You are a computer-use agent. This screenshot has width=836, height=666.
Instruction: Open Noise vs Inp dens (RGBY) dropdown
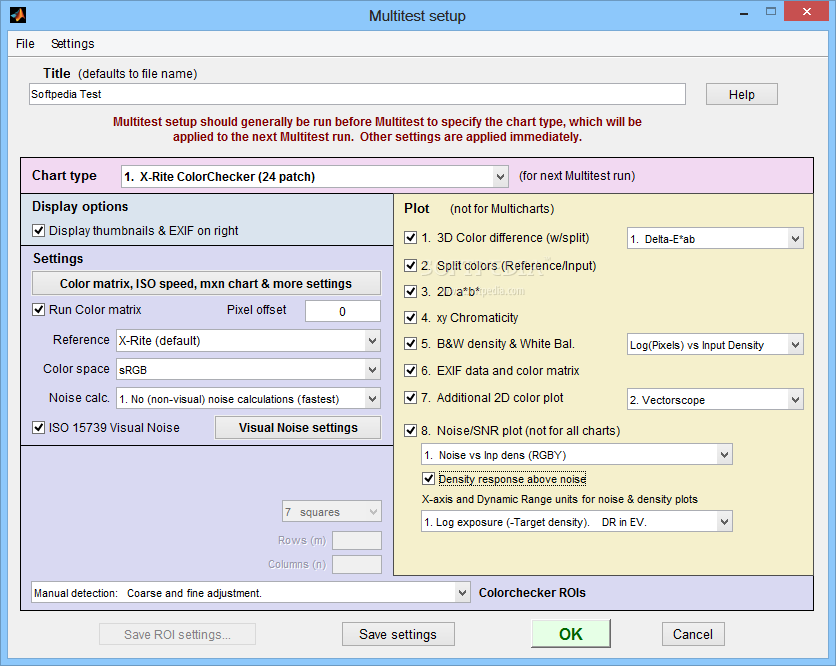coord(577,455)
